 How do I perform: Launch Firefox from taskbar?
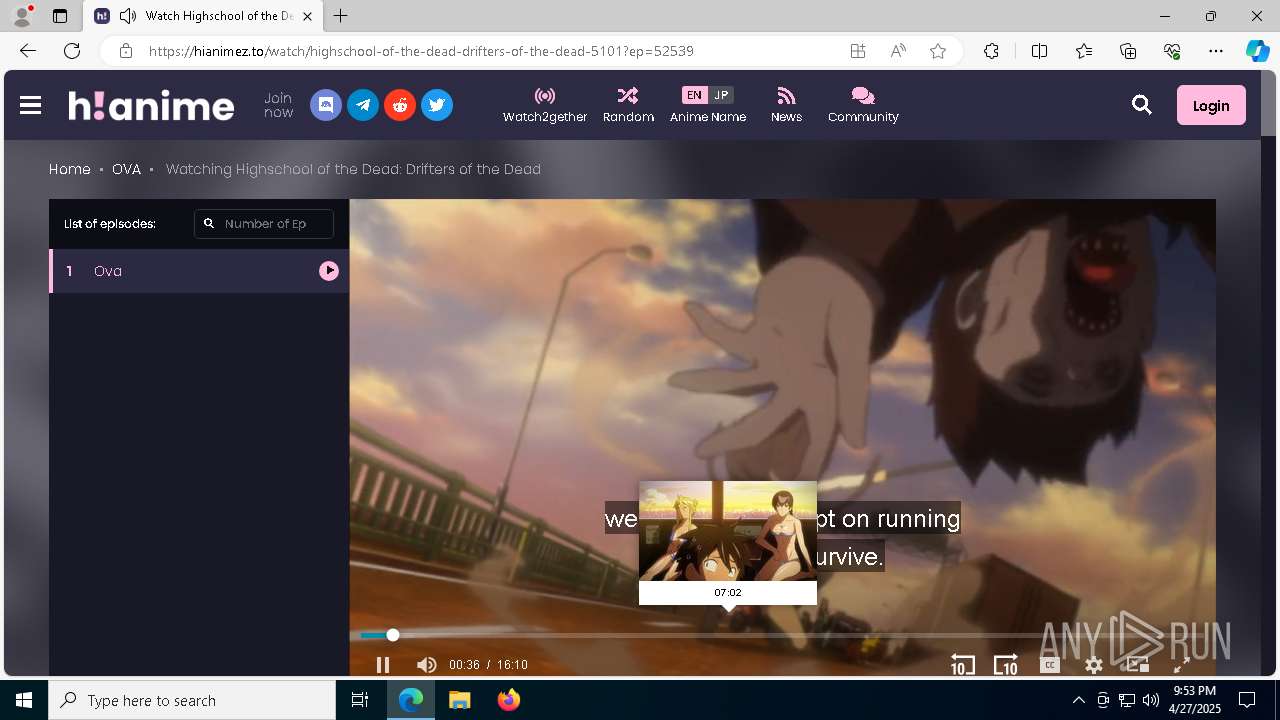tap(509, 700)
